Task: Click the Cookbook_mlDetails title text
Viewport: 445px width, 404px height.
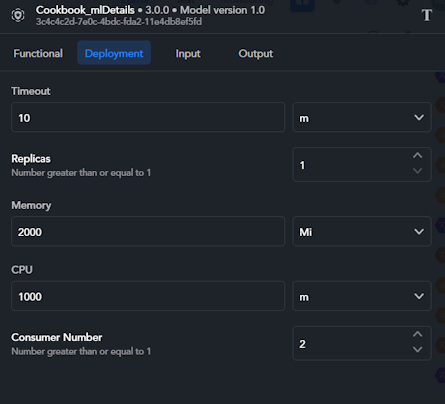Action: (85, 10)
